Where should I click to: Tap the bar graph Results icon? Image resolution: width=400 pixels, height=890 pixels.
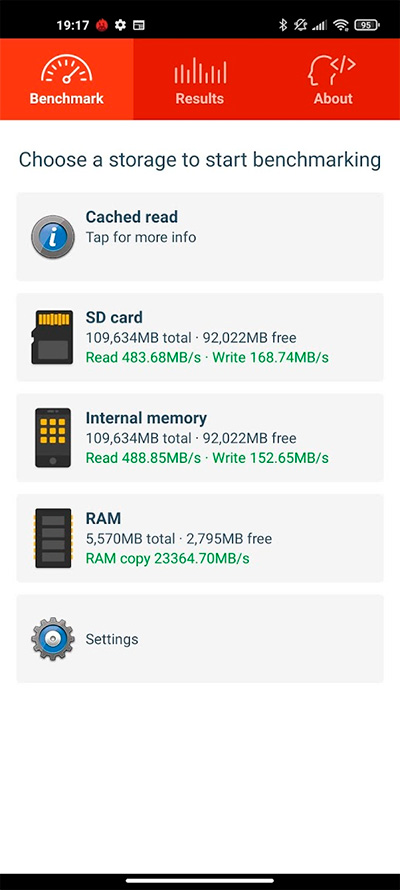200,70
